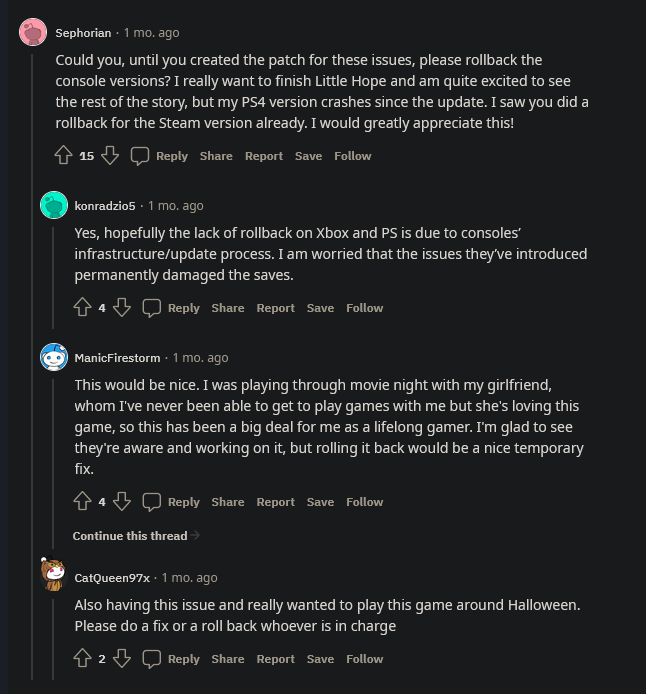Upvote CatQueen97x's comment
646x694 pixels.
click(82, 658)
